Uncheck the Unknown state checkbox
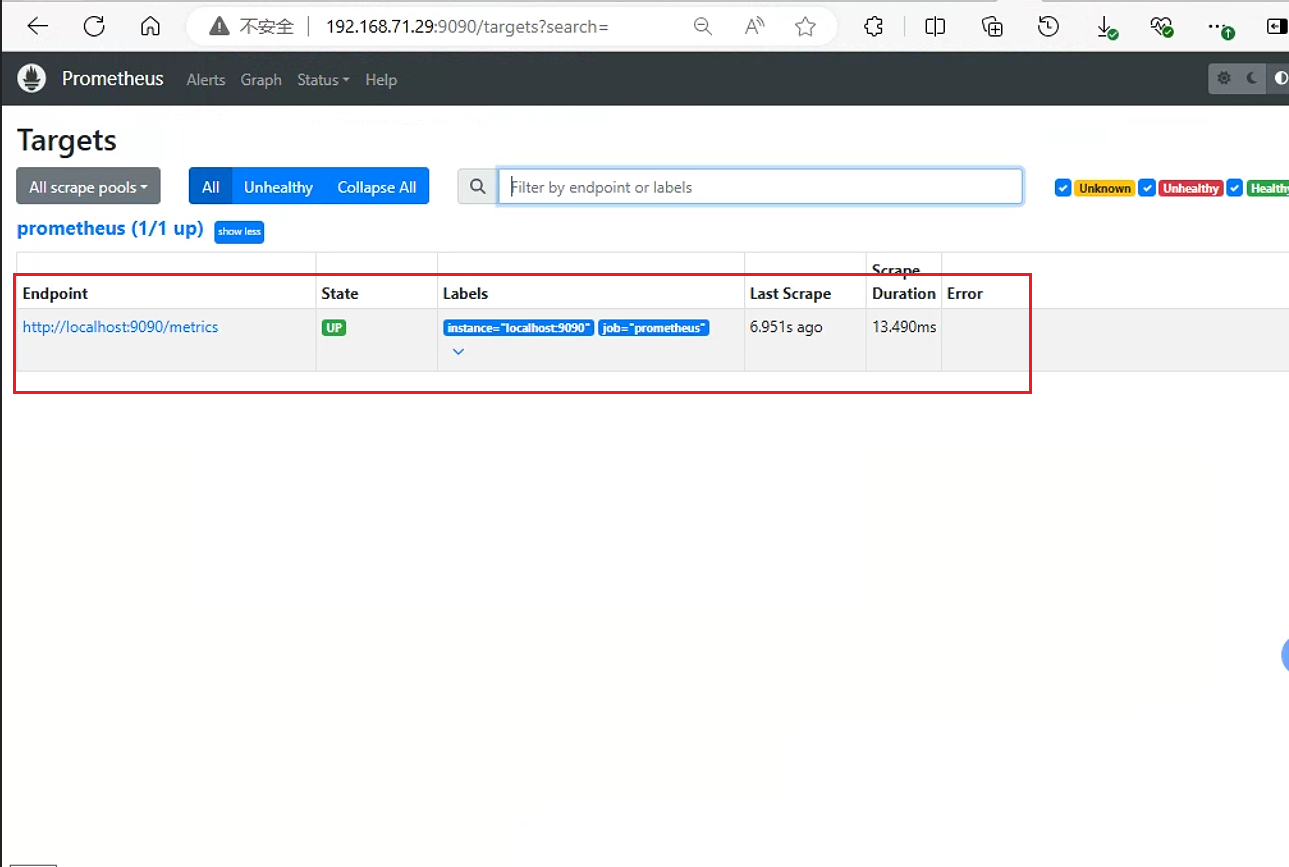This screenshot has width=1289, height=867. [x=1063, y=188]
